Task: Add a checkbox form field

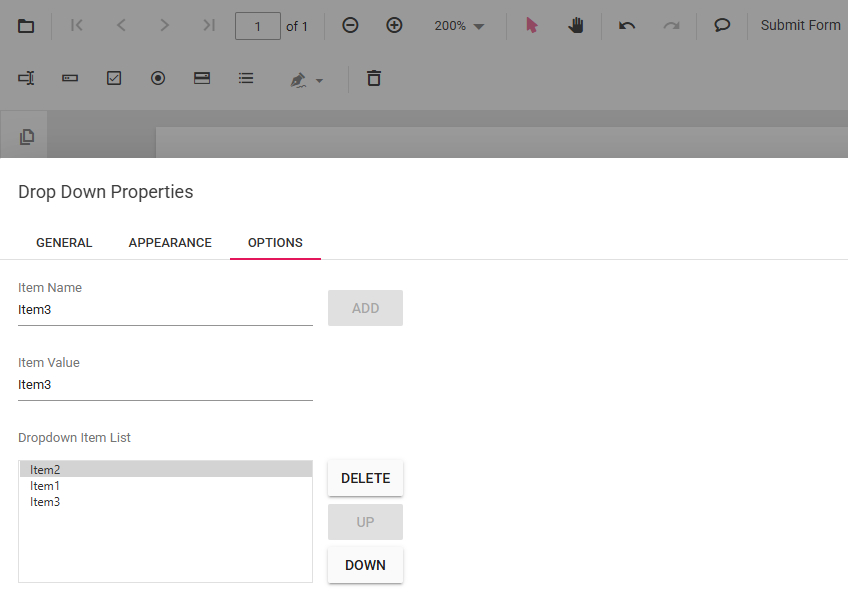Action: coord(114,78)
